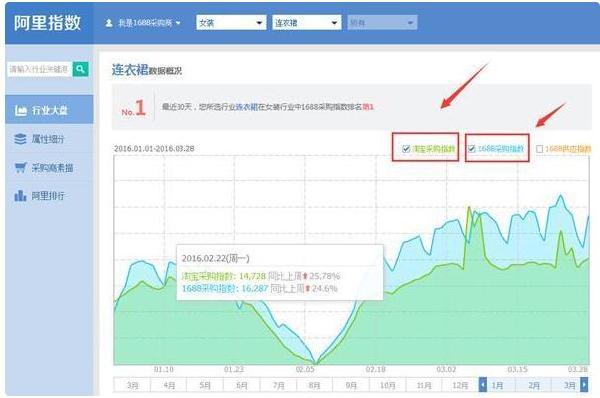Screen dimensions: 600x398
Task: Enable the 1688供应指数 checkbox
Action: coord(540,149)
